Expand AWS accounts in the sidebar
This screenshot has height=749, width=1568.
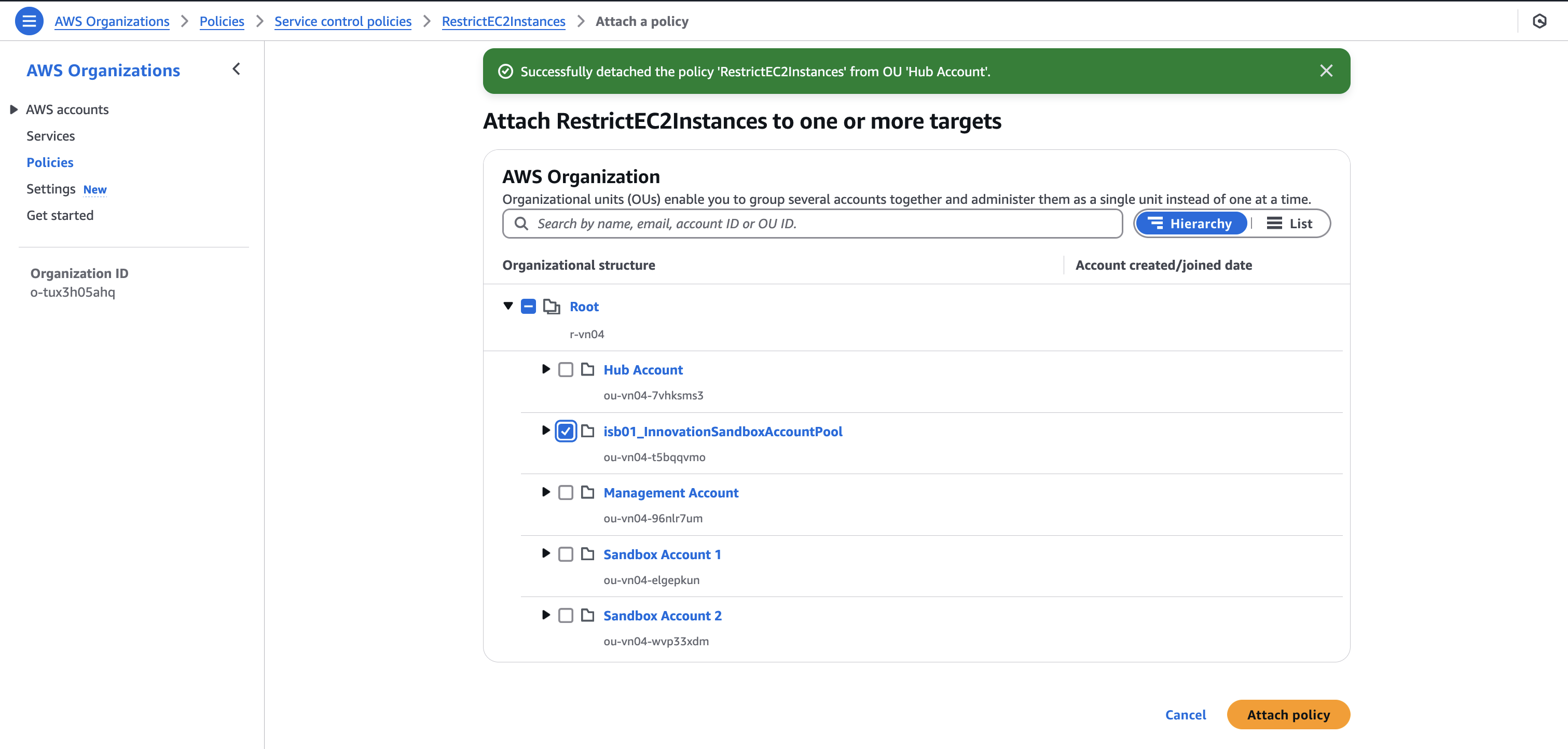coord(14,109)
